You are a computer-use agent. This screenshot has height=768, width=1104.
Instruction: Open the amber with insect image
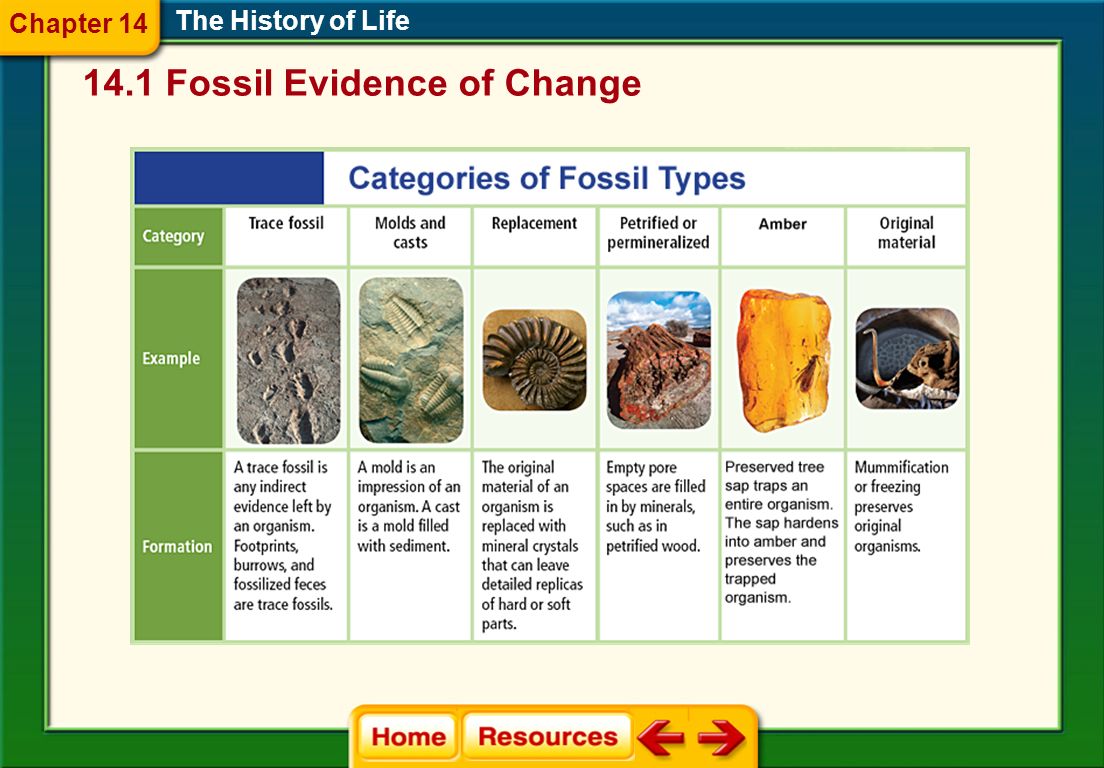pyautogui.click(x=782, y=360)
